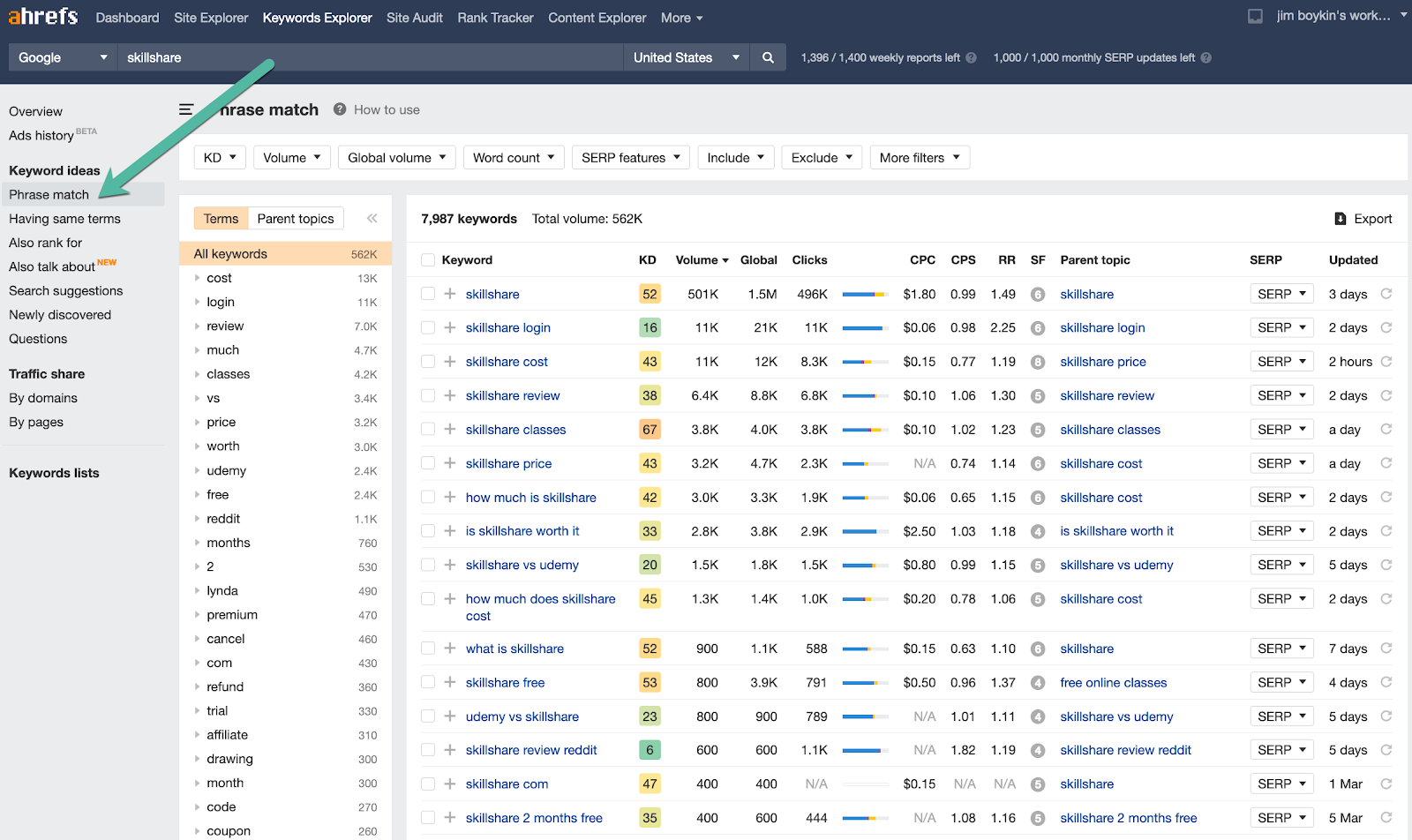Click the skillshare keyword search field
1412x840 pixels.
(371, 57)
